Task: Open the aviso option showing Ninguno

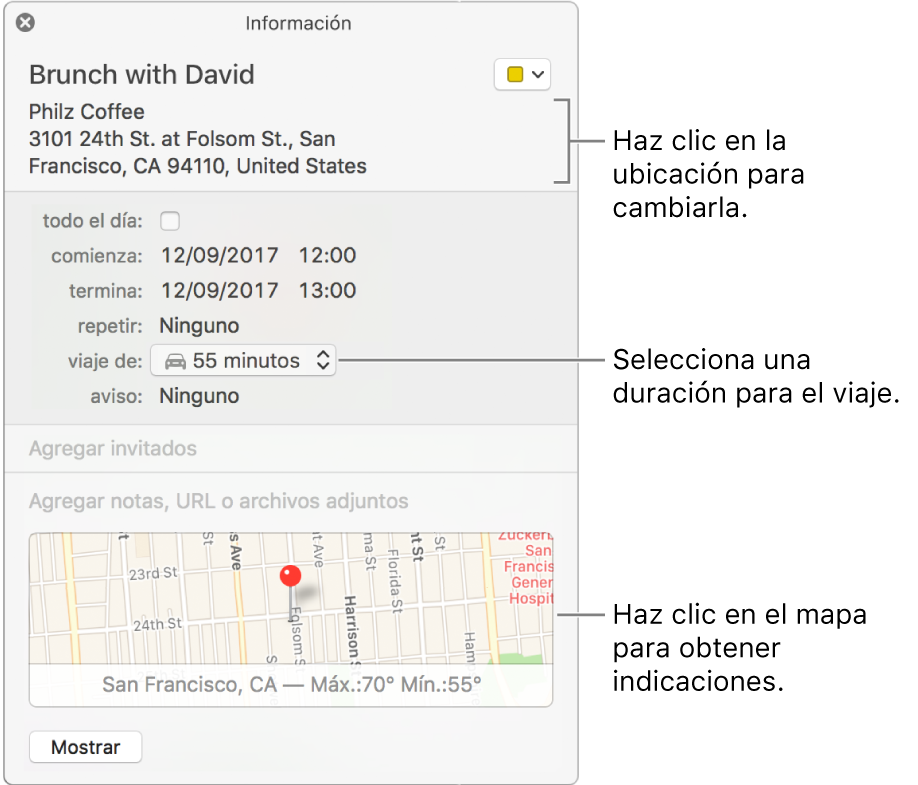Action: [199, 396]
